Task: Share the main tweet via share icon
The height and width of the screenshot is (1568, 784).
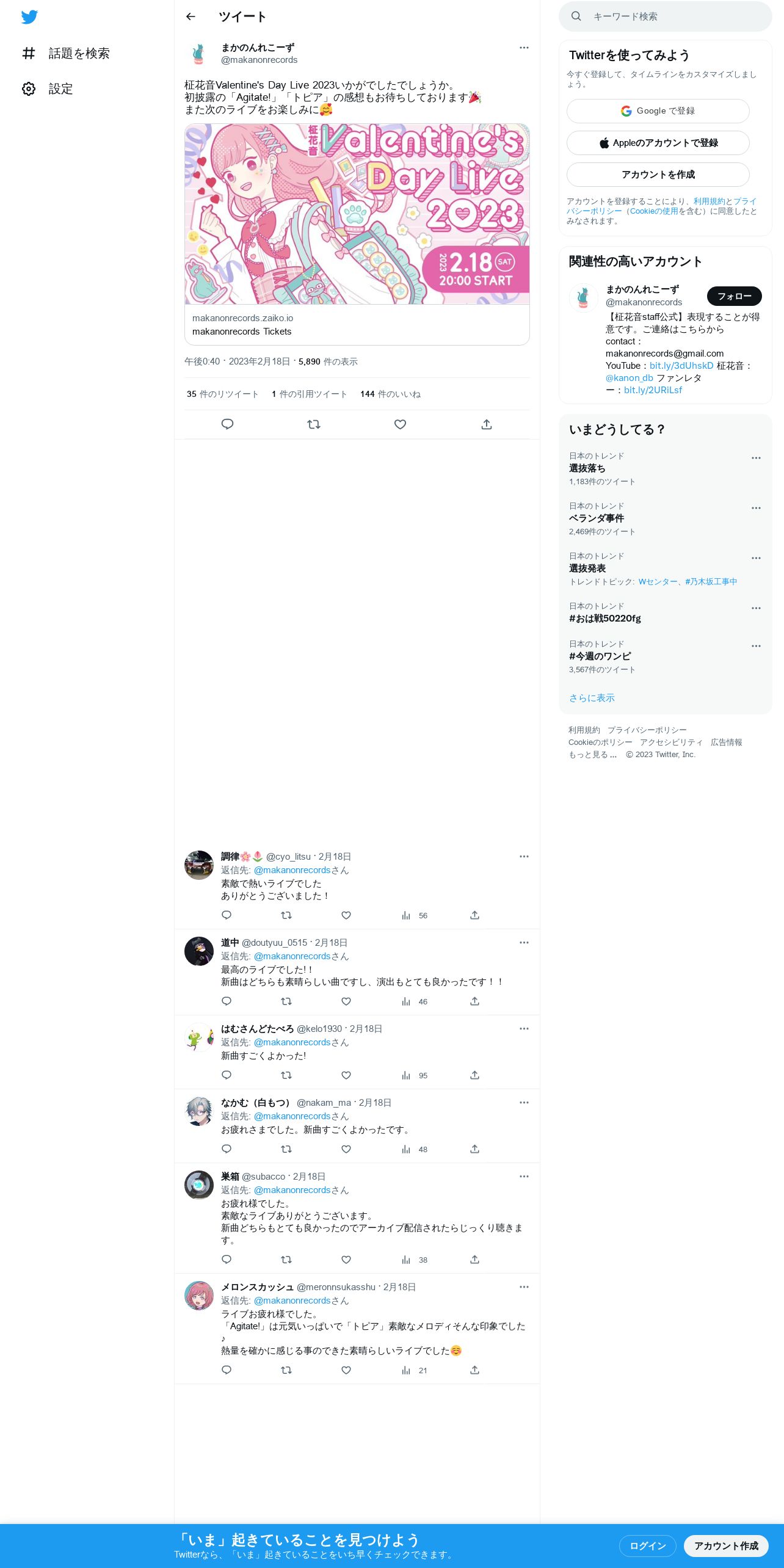Action: click(x=487, y=424)
